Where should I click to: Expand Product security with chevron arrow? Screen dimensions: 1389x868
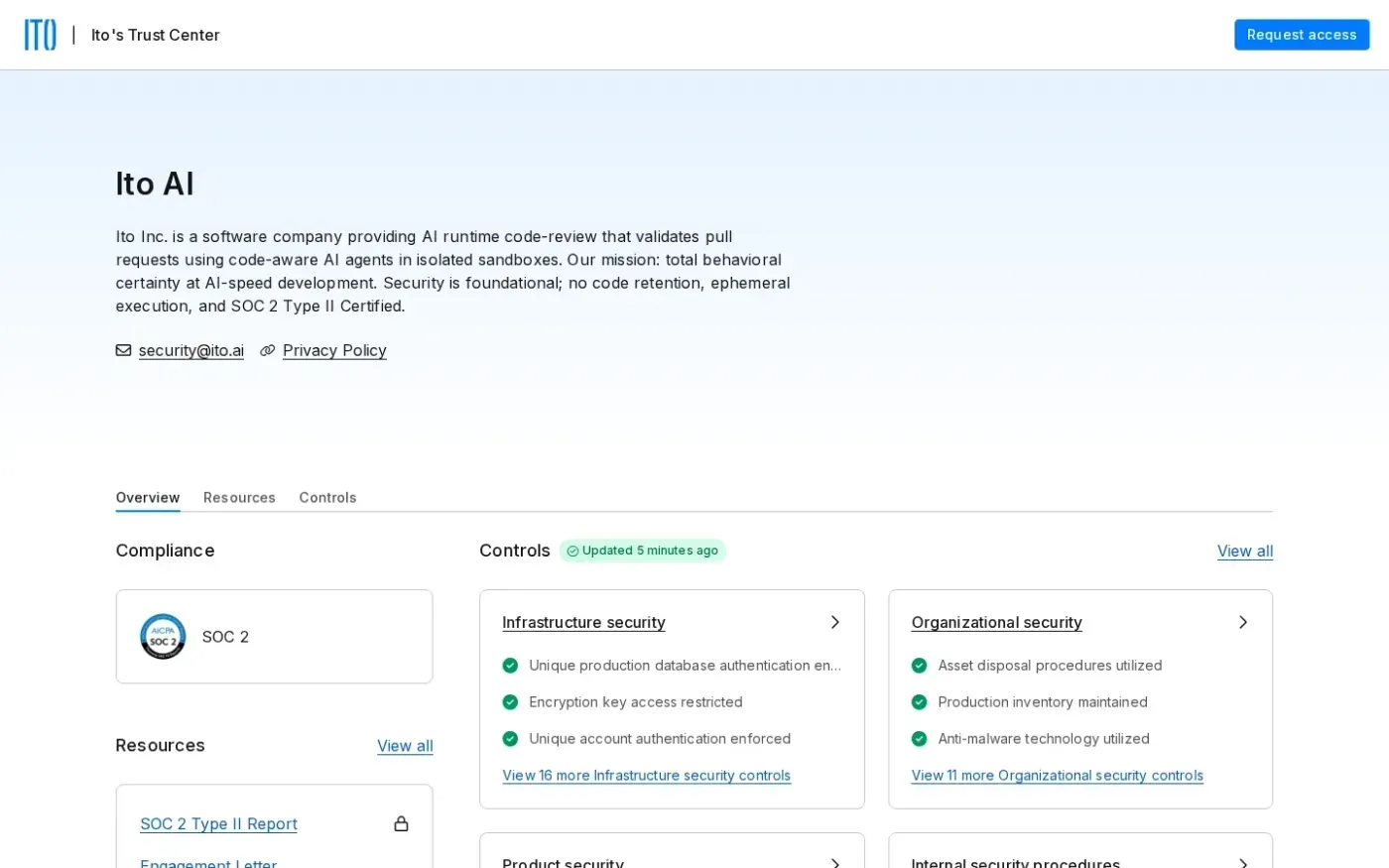tap(834, 863)
